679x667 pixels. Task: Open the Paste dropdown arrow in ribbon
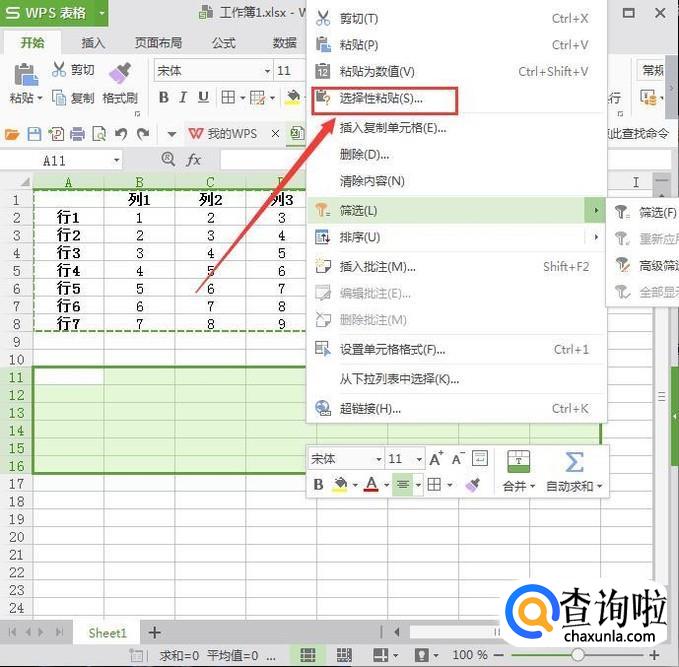tap(40, 98)
